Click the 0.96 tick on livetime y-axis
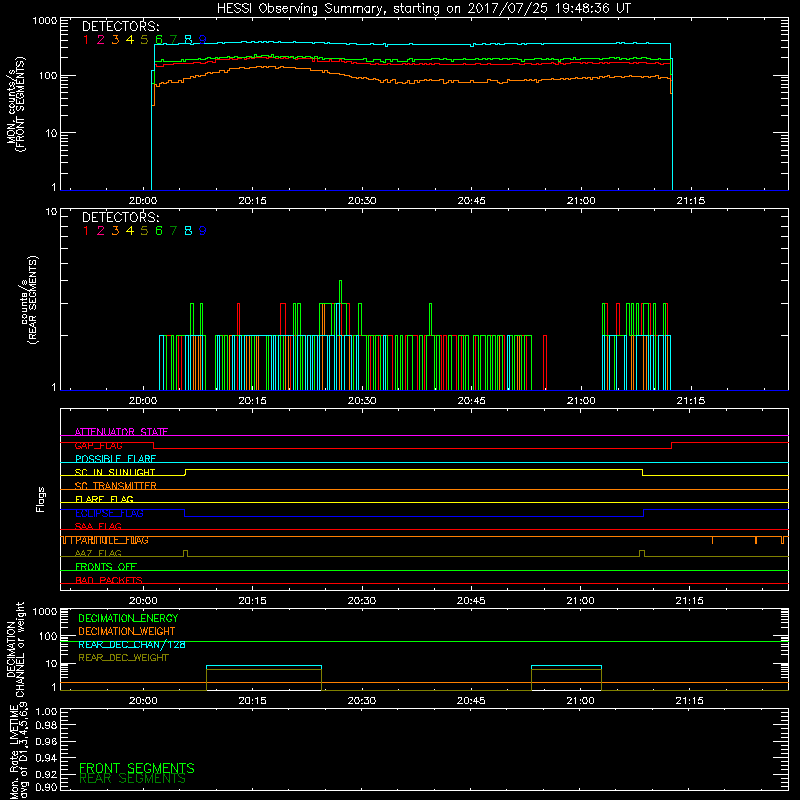This screenshot has width=800, height=800. 46,741
